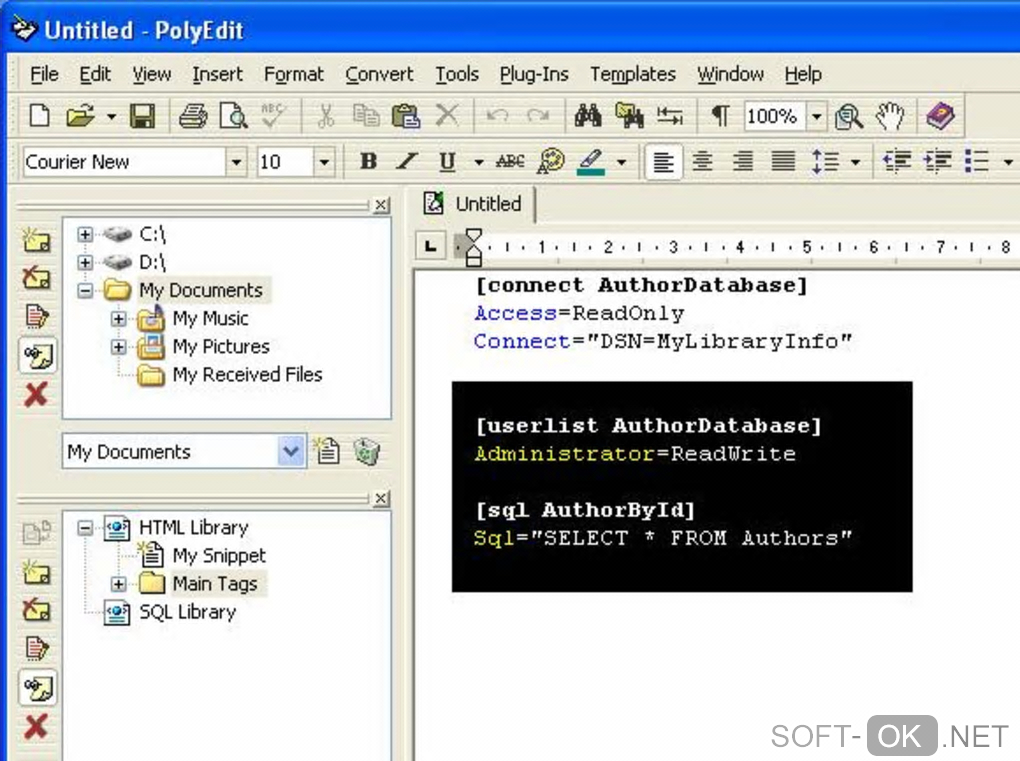Open the zoom percentage dropdown

tap(816, 117)
